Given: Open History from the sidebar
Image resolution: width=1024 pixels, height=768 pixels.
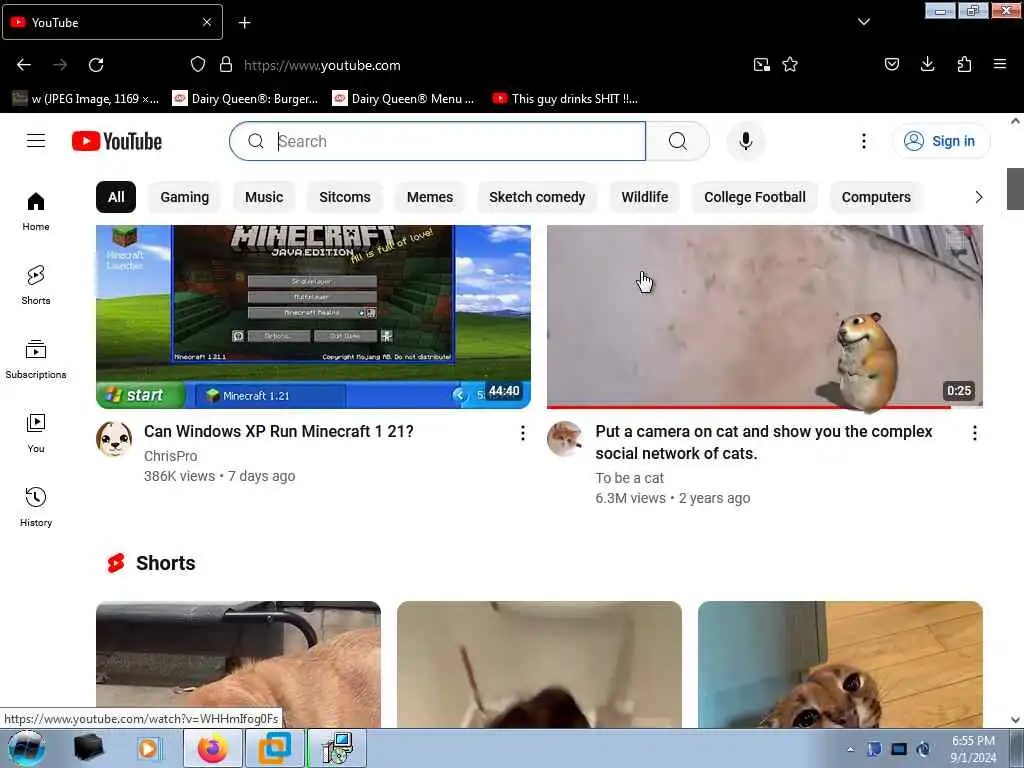Looking at the screenshot, I should pyautogui.click(x=36, y=507).
